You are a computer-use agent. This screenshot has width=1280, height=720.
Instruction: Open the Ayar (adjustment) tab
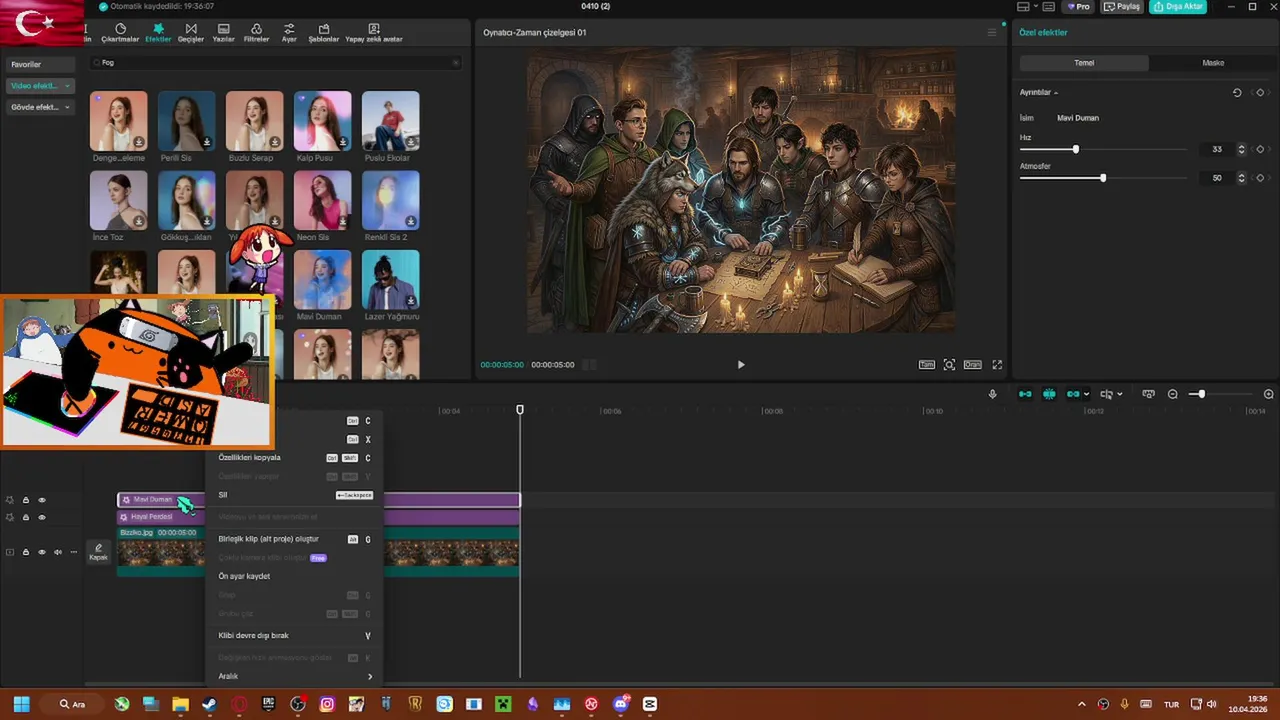pos(289,33)
